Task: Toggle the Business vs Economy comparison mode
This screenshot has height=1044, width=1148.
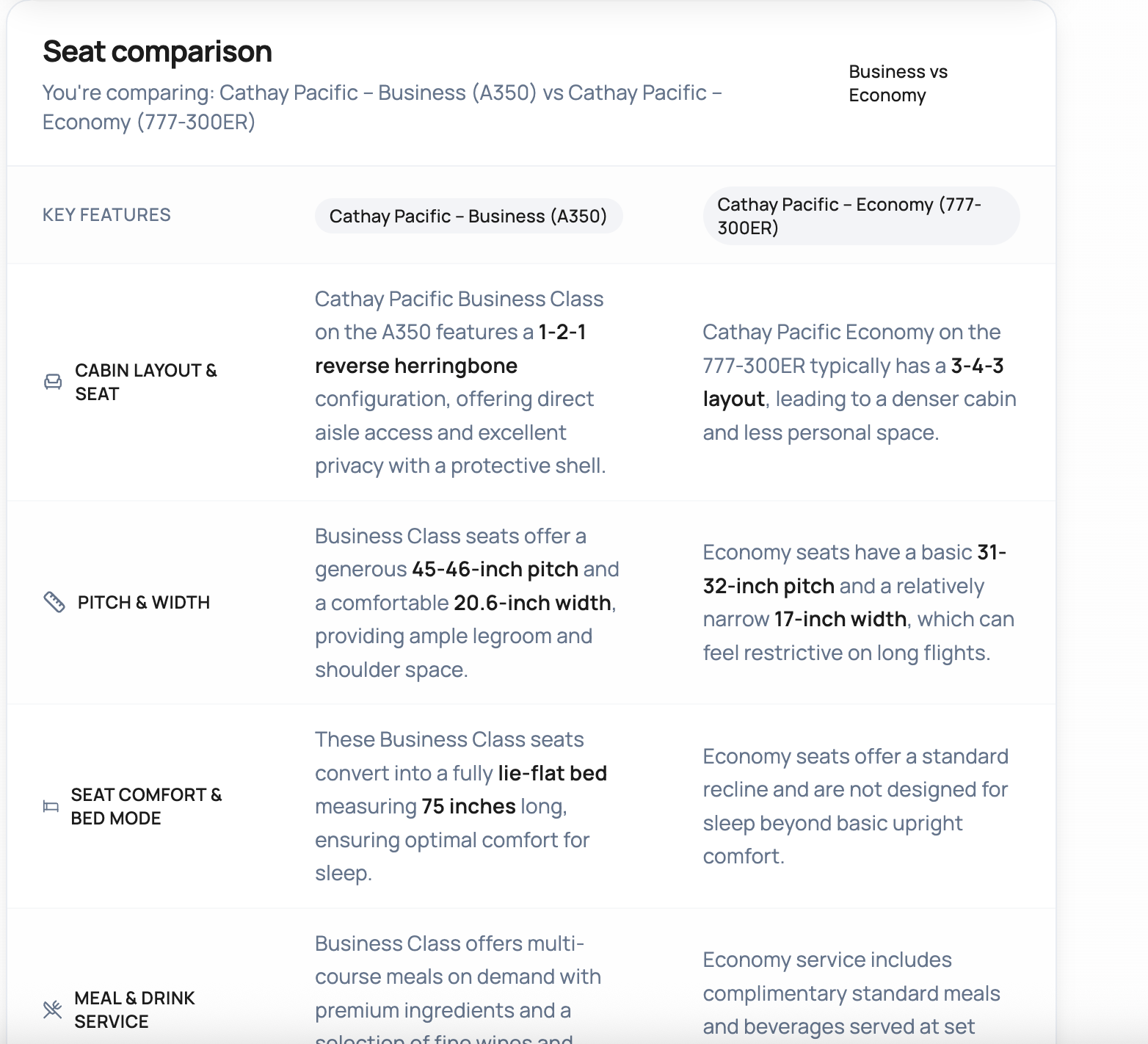Action: pyautogui.click(x=898, y=83)
